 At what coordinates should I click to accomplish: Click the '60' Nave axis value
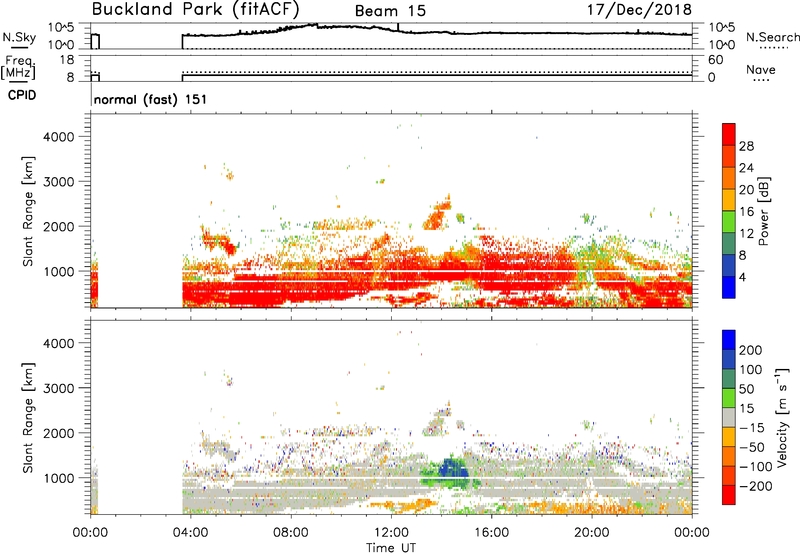coord(715,60)
